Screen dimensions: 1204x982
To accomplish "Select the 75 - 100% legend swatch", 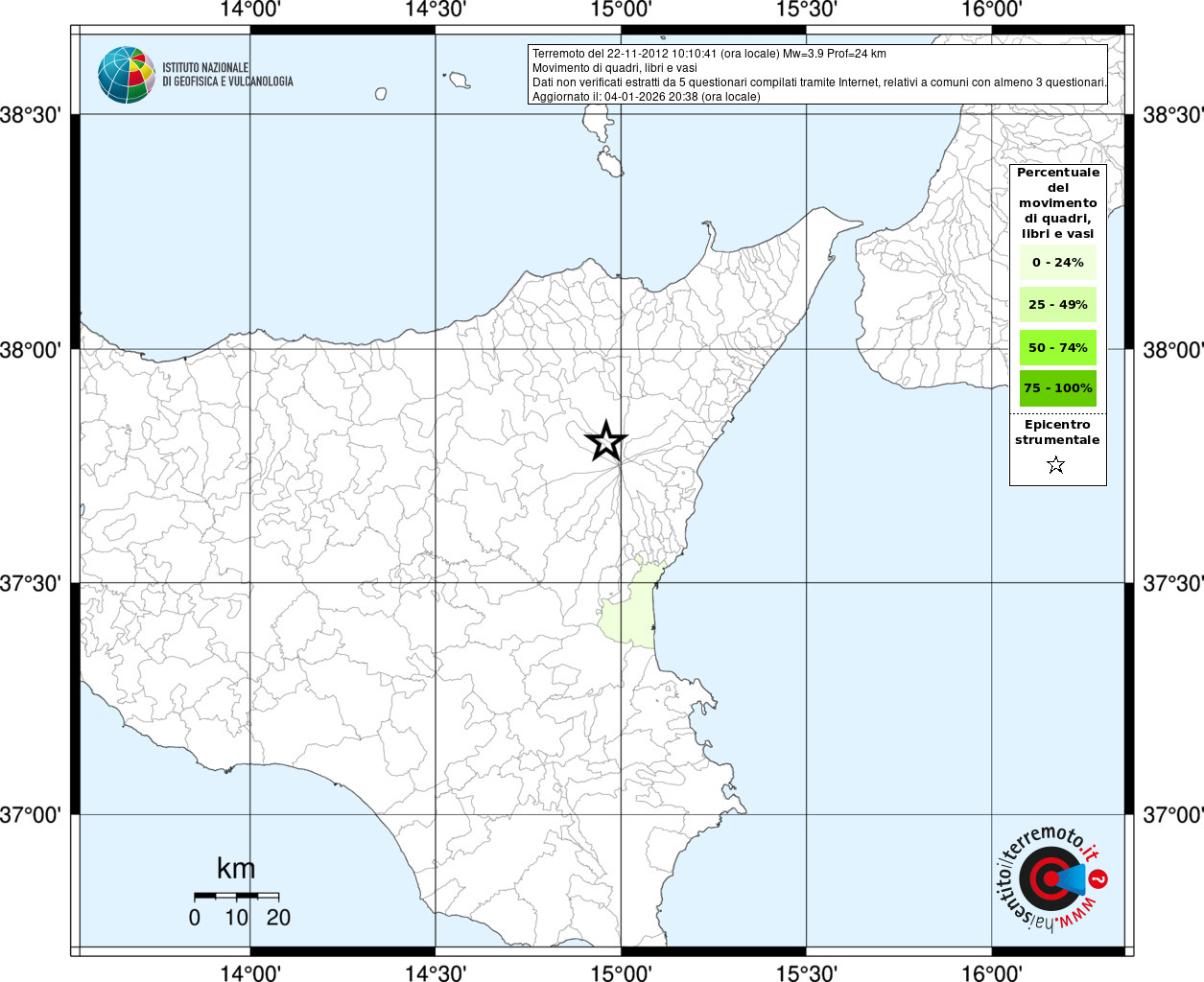I will point(1058,388).
